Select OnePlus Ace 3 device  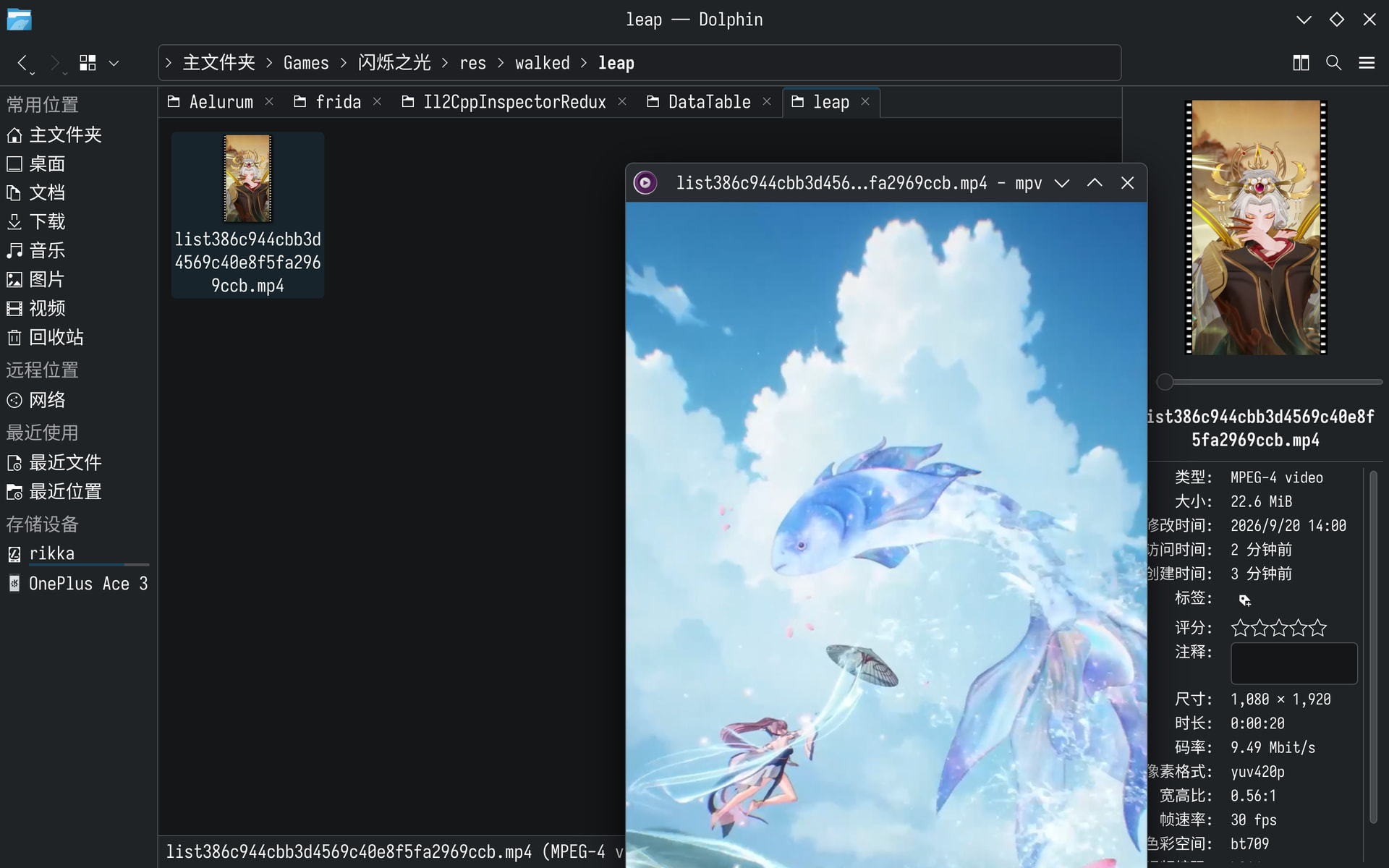click(78, 584)
